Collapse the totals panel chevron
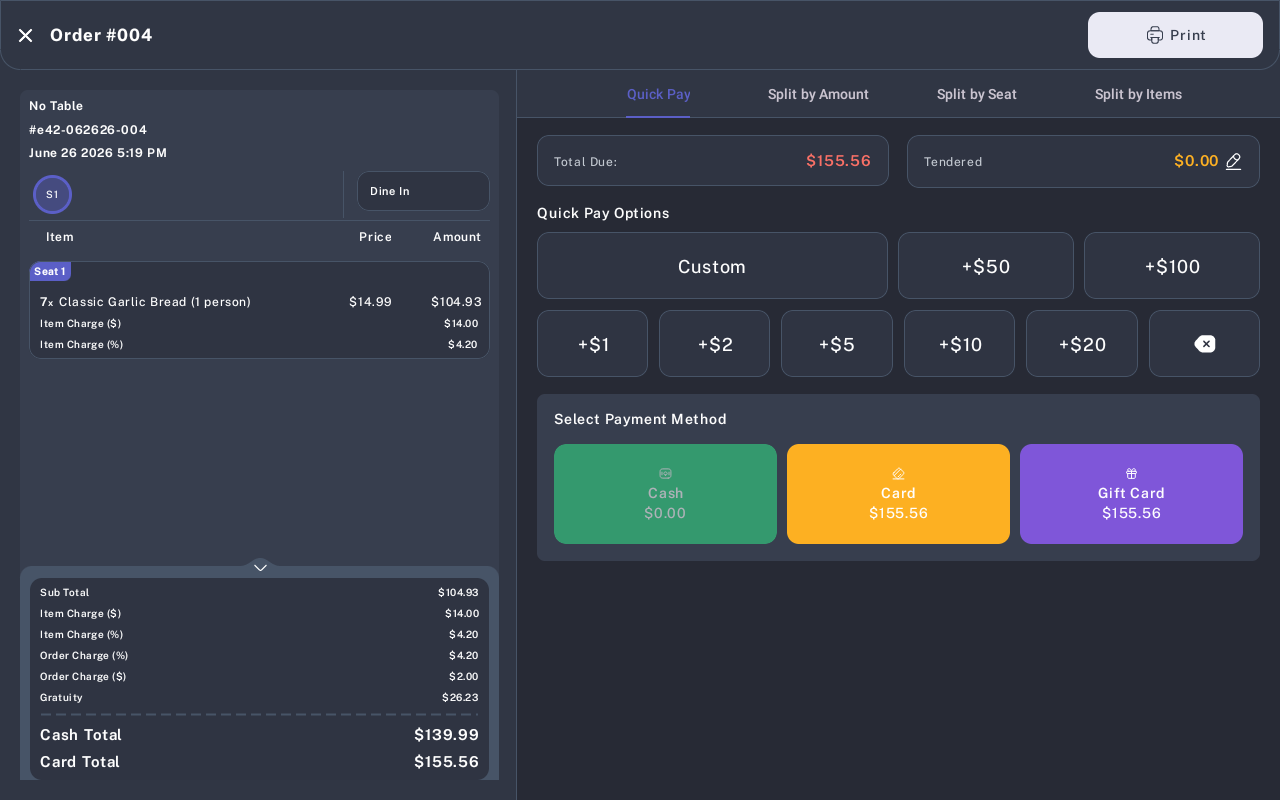This screenshot has height=800, width=1280. pyautogui.click(x=260, y=567)
